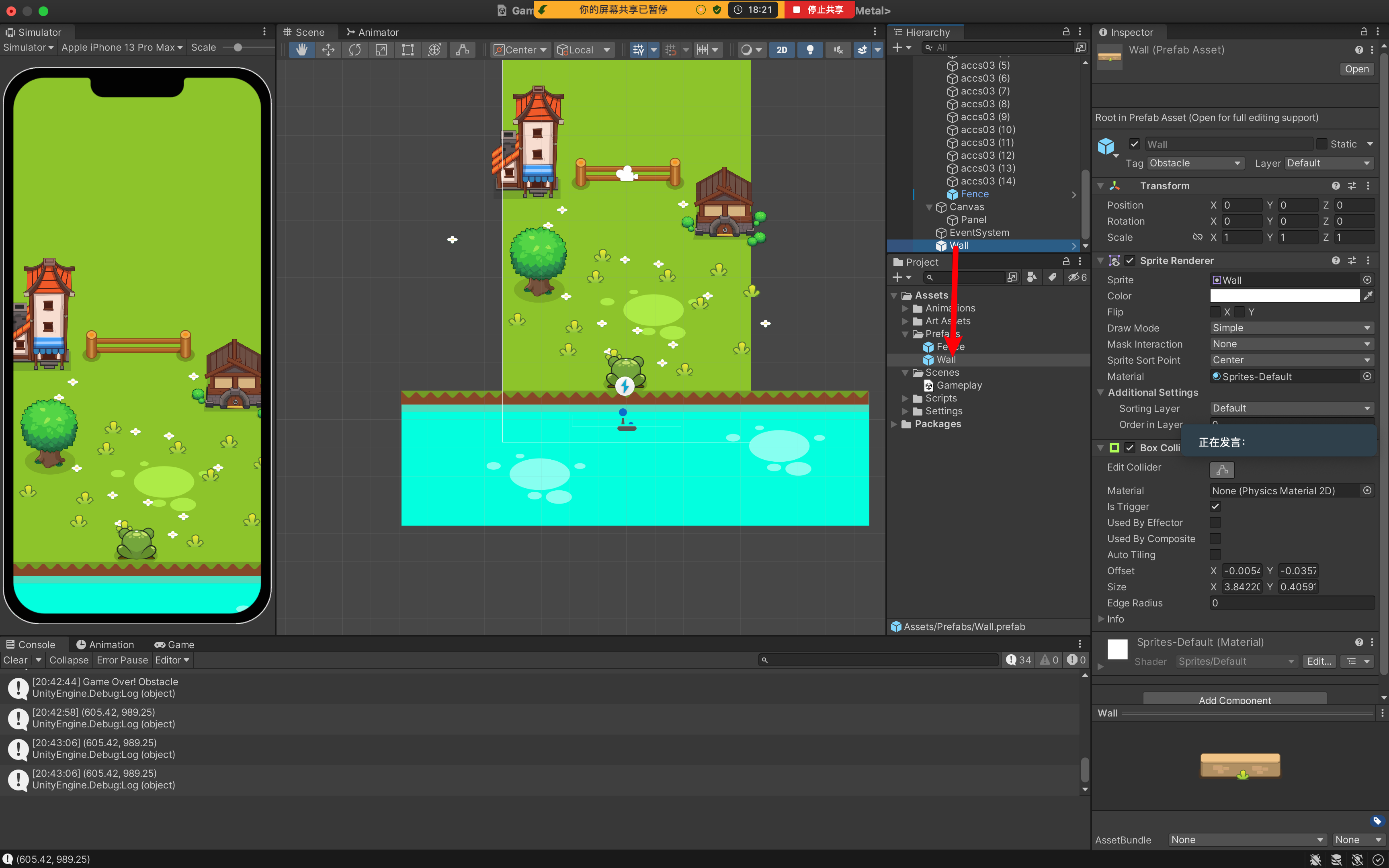The height and width of the screenshot is (868, 1389).
Task: Collapse the Canvas object in Hierarchy
Action: pyautogui.click(x=929, y=207)
